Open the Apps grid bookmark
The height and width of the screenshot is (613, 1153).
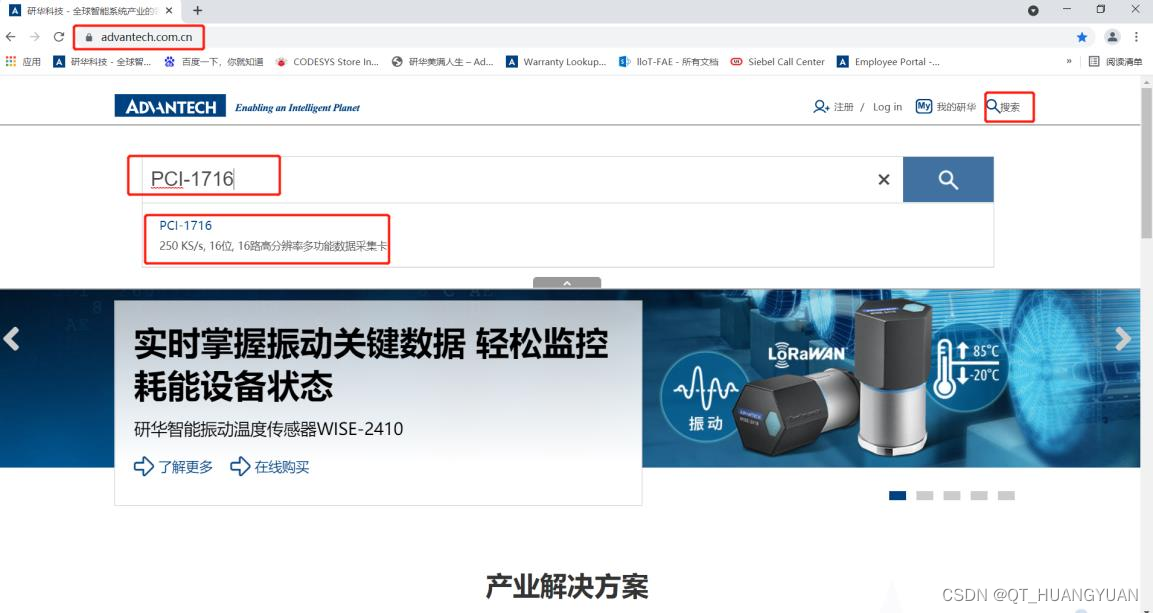(x=23, y=62)
